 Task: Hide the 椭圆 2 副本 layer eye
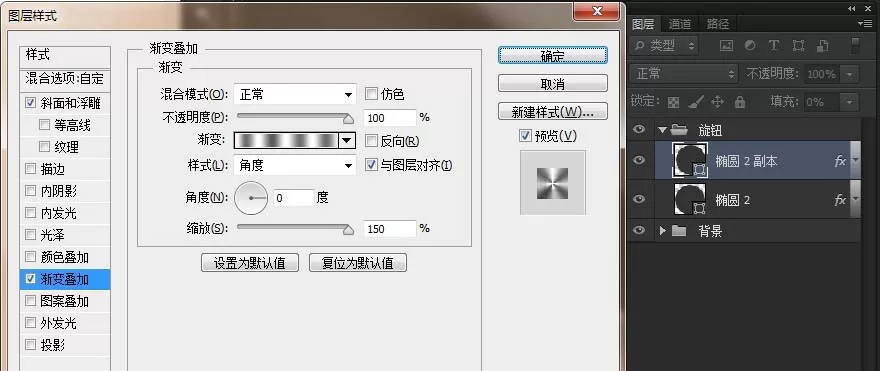coord(639,161)
